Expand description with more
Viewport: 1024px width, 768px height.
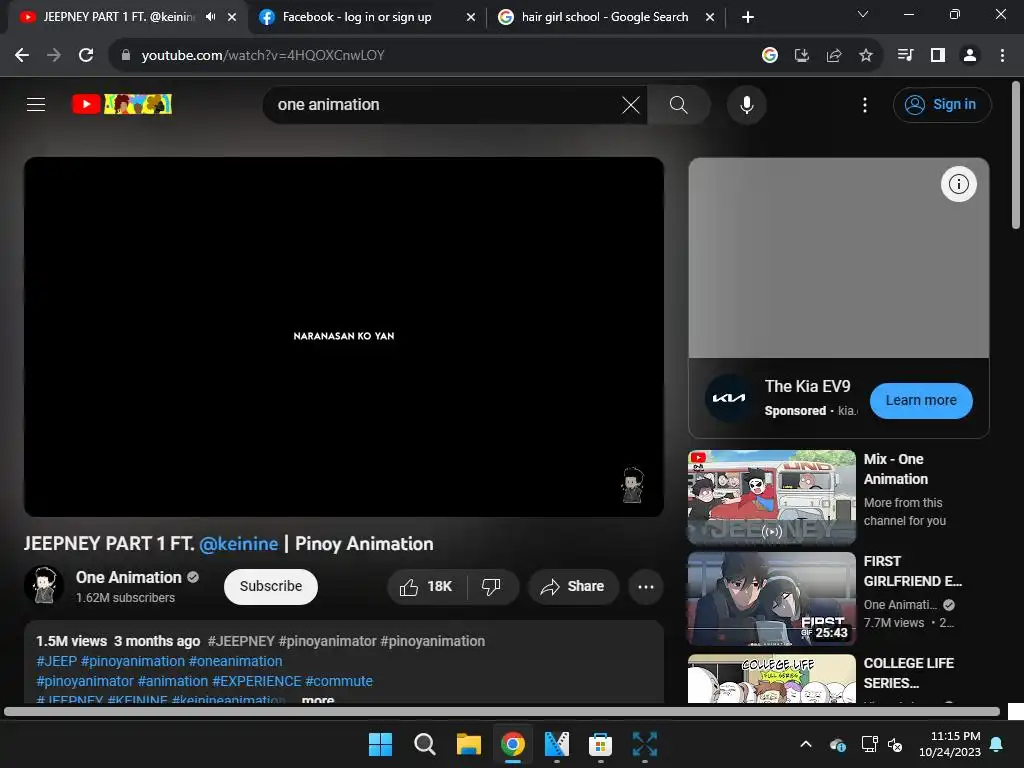[318, 699]
